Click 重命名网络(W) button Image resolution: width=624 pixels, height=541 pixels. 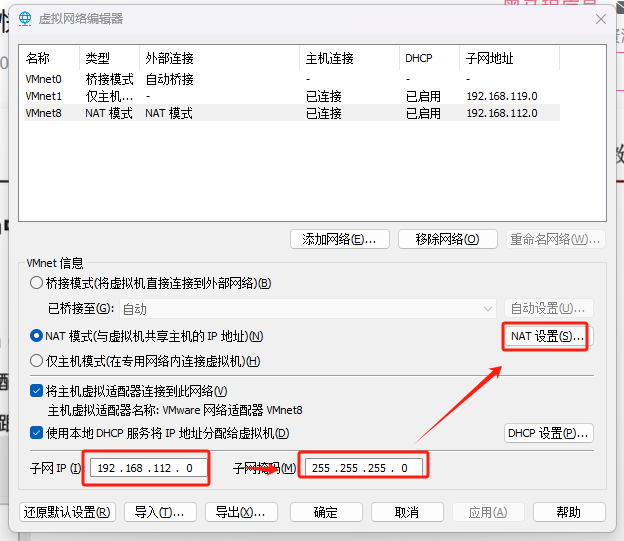(x=556, y=239)
